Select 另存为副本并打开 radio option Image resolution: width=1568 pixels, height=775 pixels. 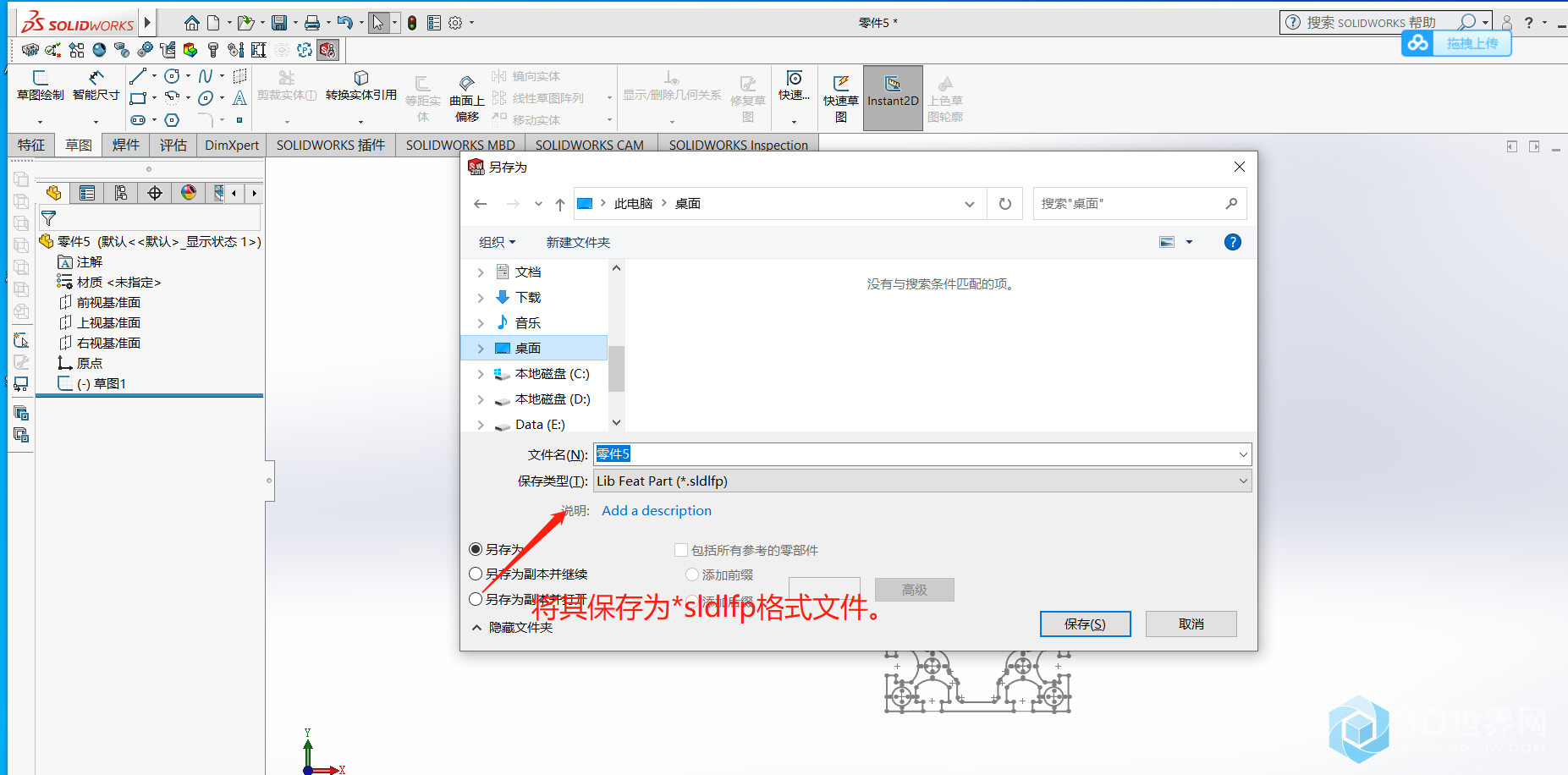click(x=476, y=599)
